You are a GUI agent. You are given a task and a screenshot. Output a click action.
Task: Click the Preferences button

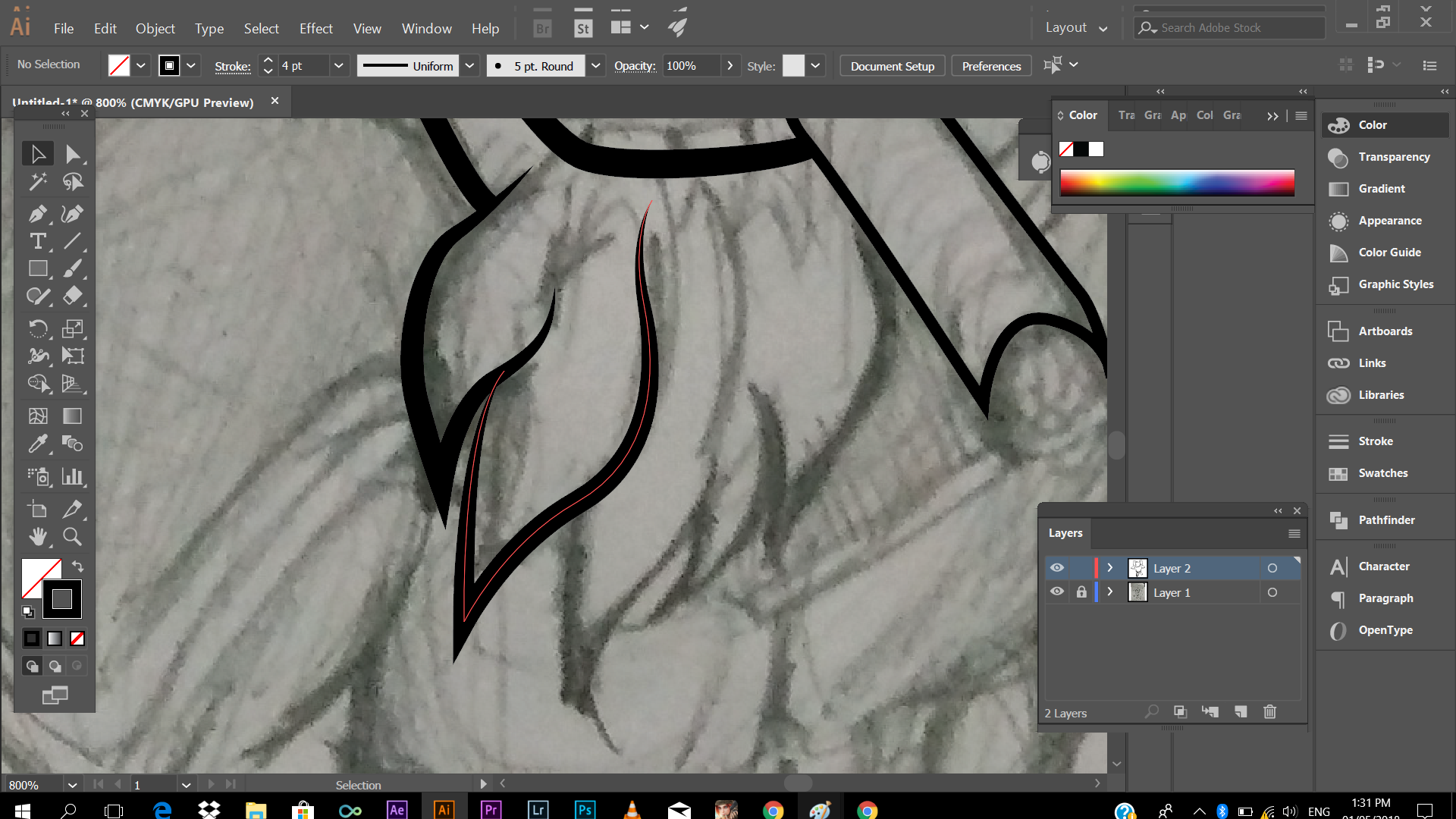click(x=991, y=66)
